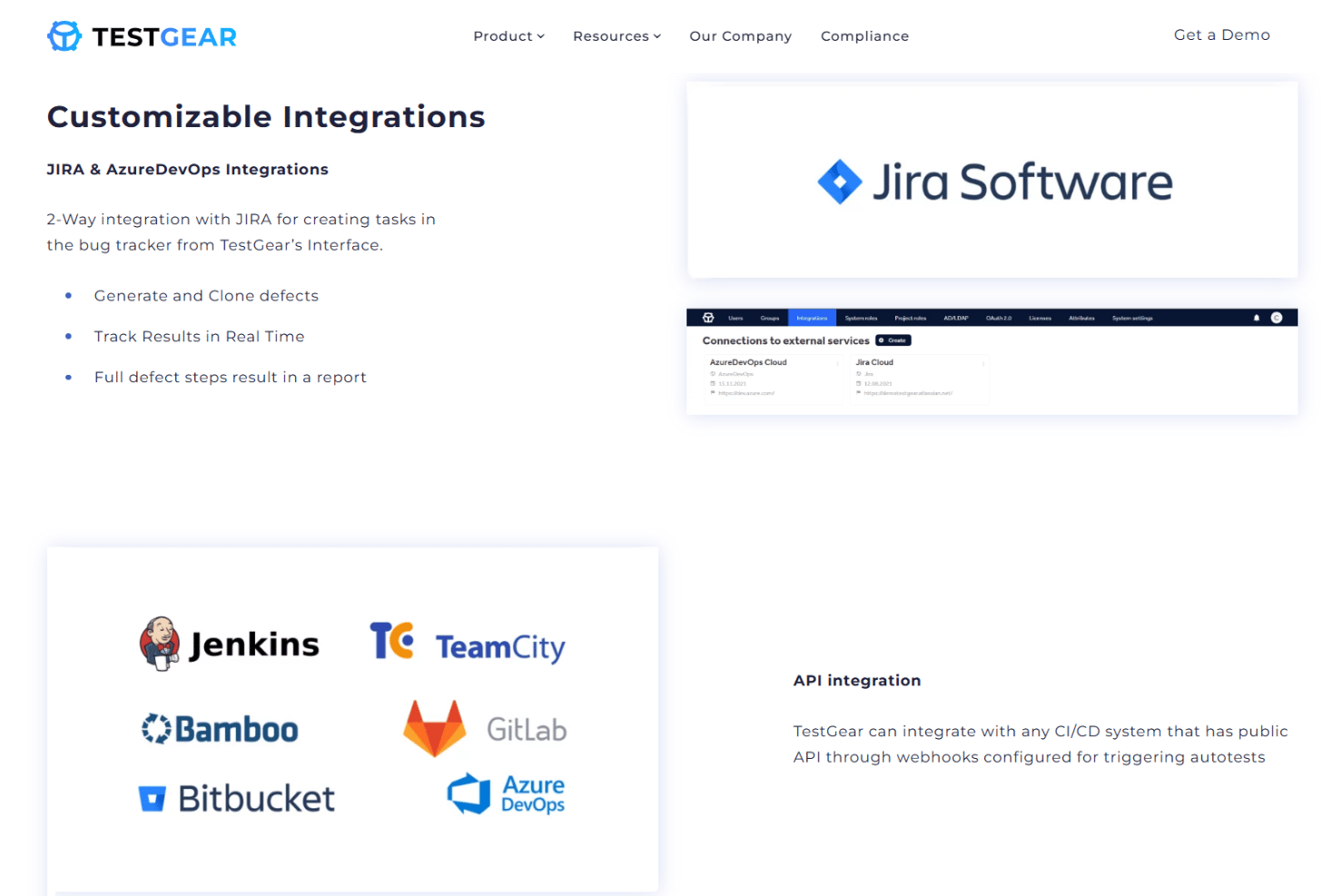1344x896 pixels.
Task: Switch to the Groups tab in the screenshot
Action: (x=770, y=318)
